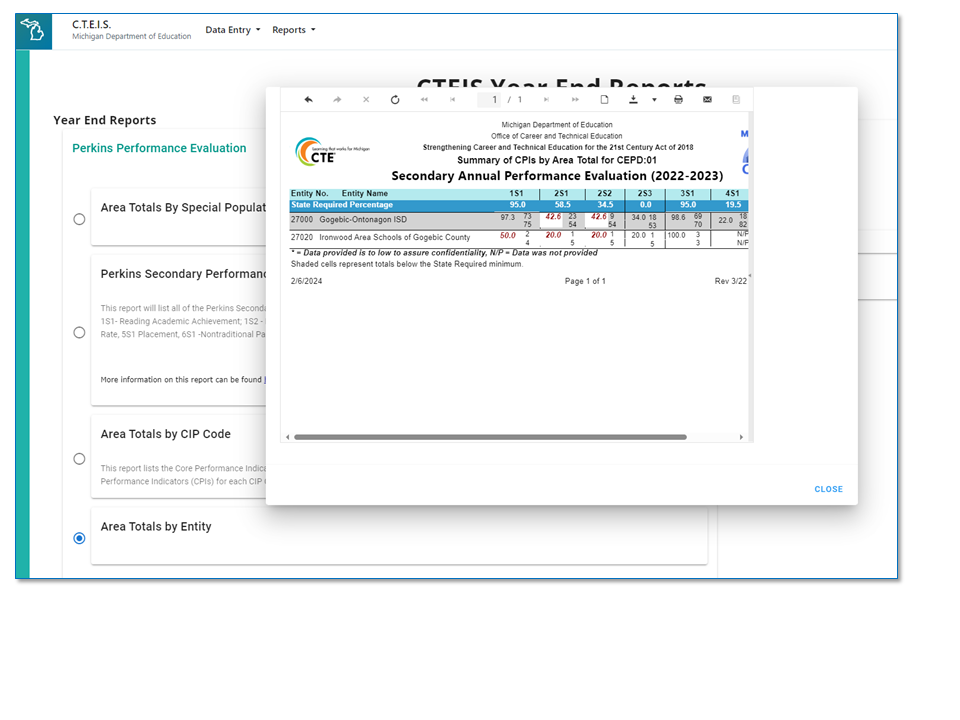Screen dimensions: 960x720
Task: Click the report viewer back arrow
Action: point(308,100)
